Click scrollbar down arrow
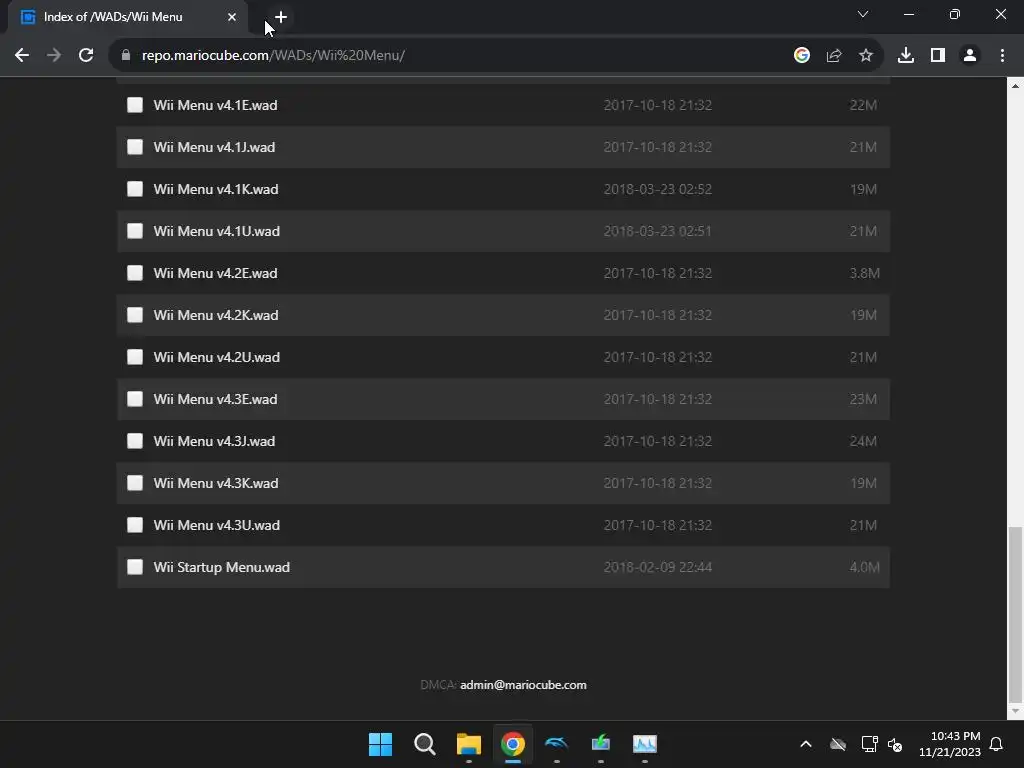 click(1015, 711)
